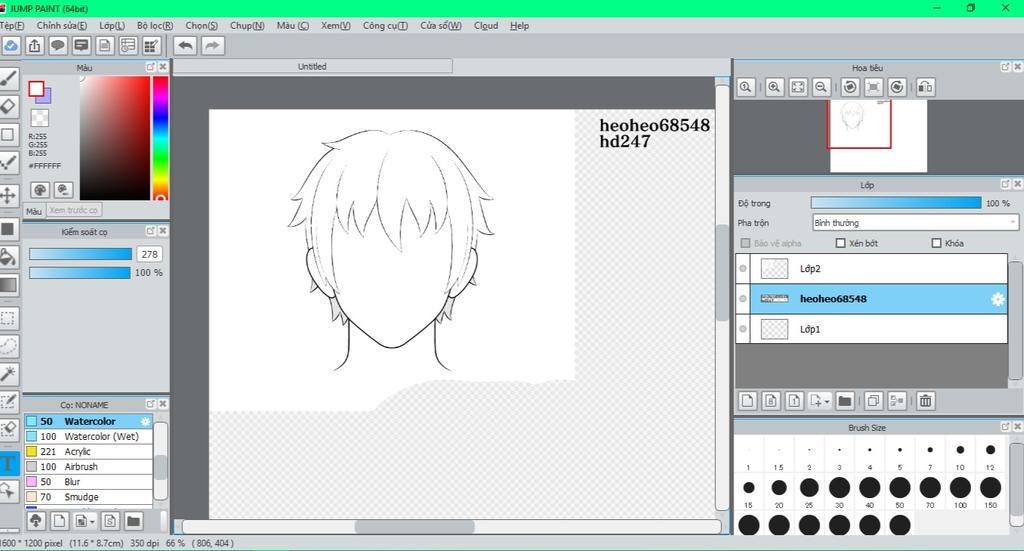Open settings gear of Watercolor brush

coord(145,422)
